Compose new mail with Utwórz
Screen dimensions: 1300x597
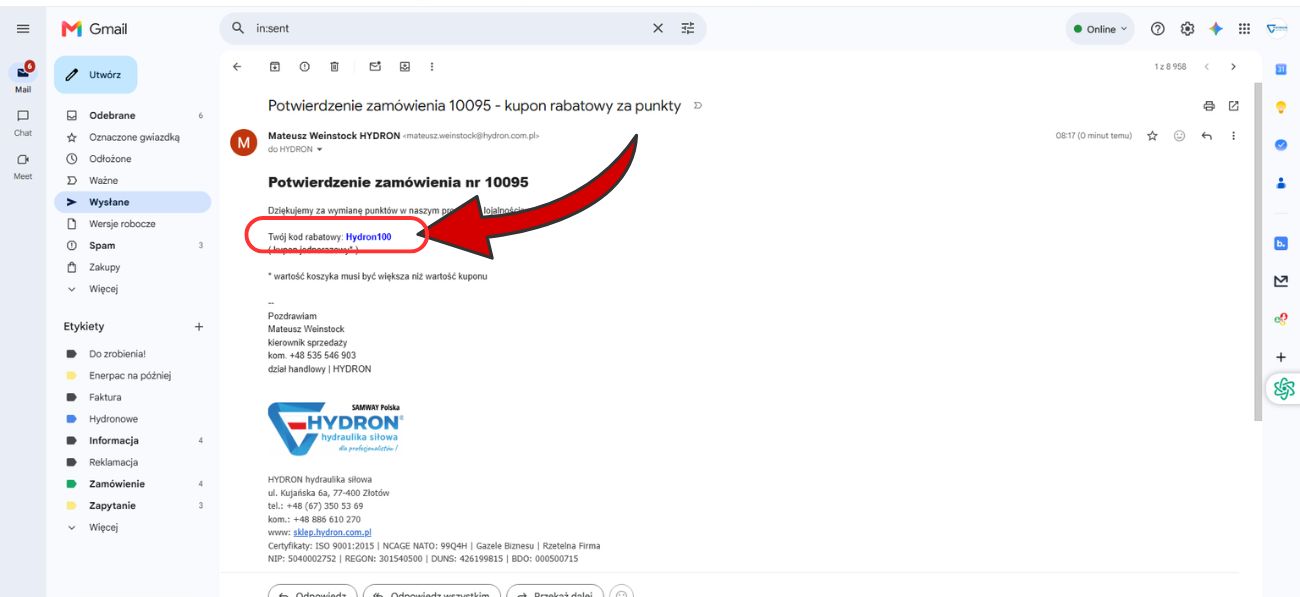coord(96,75)
